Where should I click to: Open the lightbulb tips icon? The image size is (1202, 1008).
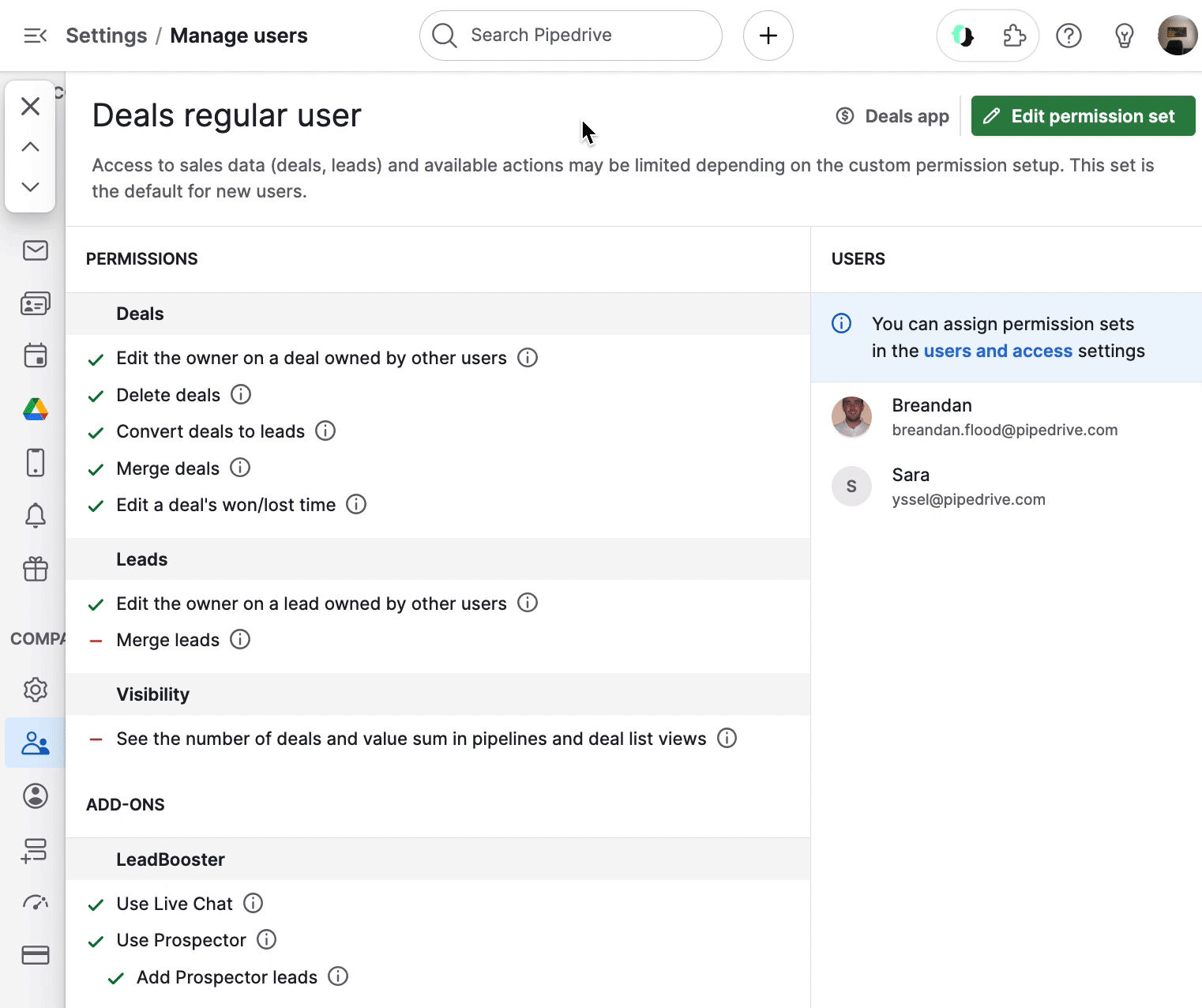point(1124,36)
